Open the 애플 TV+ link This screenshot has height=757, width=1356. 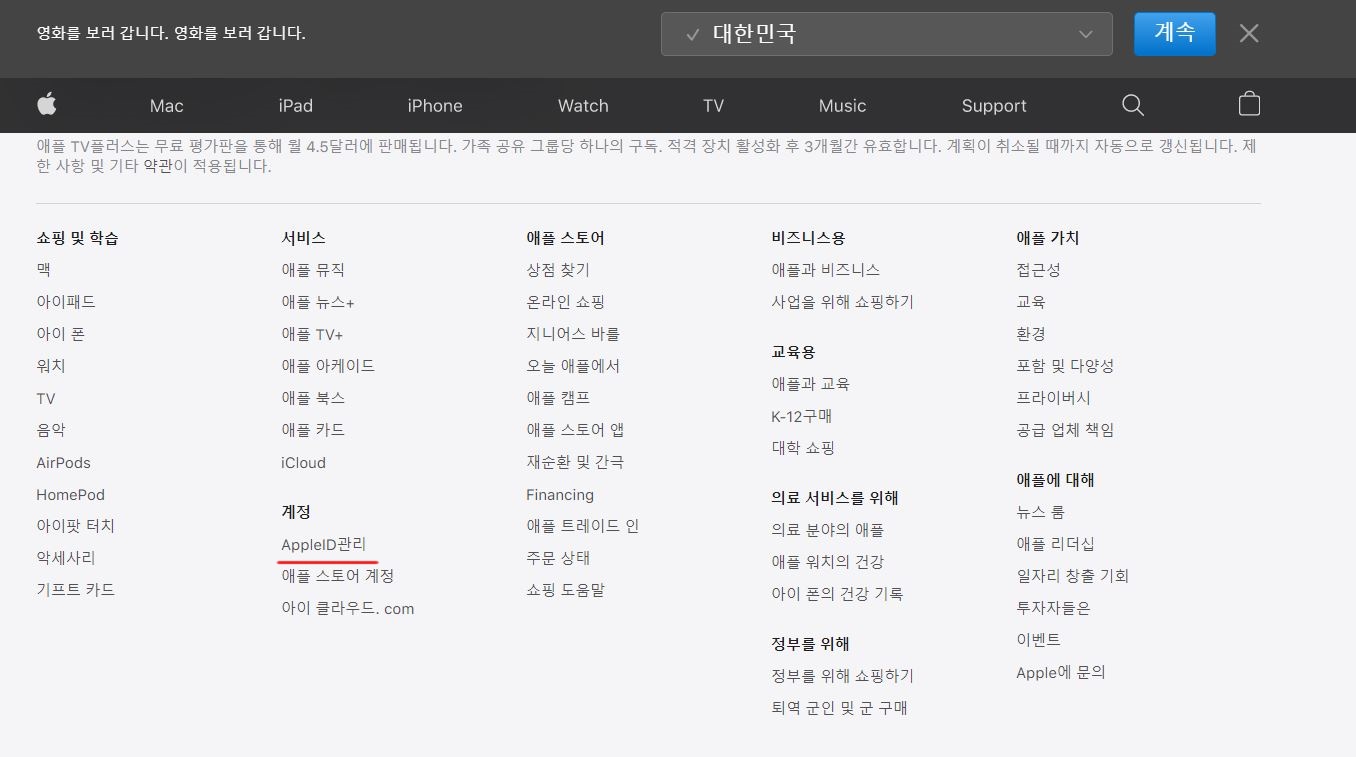pyautogui.click(x=312, y=334)
